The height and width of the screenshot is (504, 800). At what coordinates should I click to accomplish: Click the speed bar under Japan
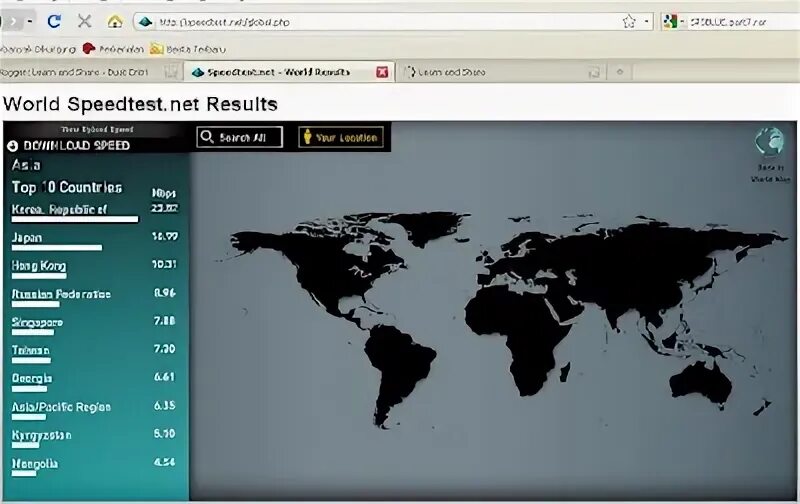[57, 248]
